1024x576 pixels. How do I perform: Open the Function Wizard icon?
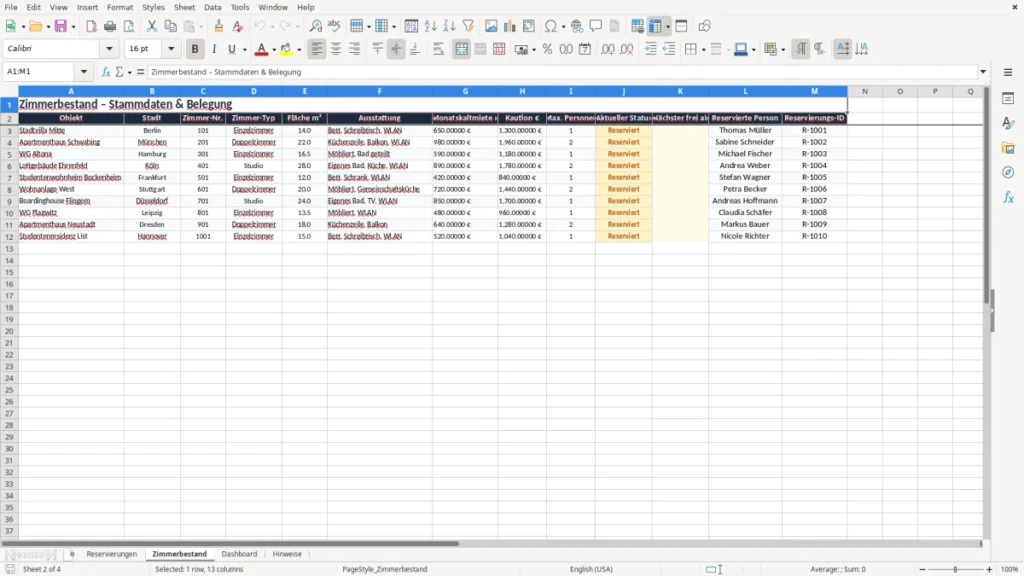[x=106, y=72]
